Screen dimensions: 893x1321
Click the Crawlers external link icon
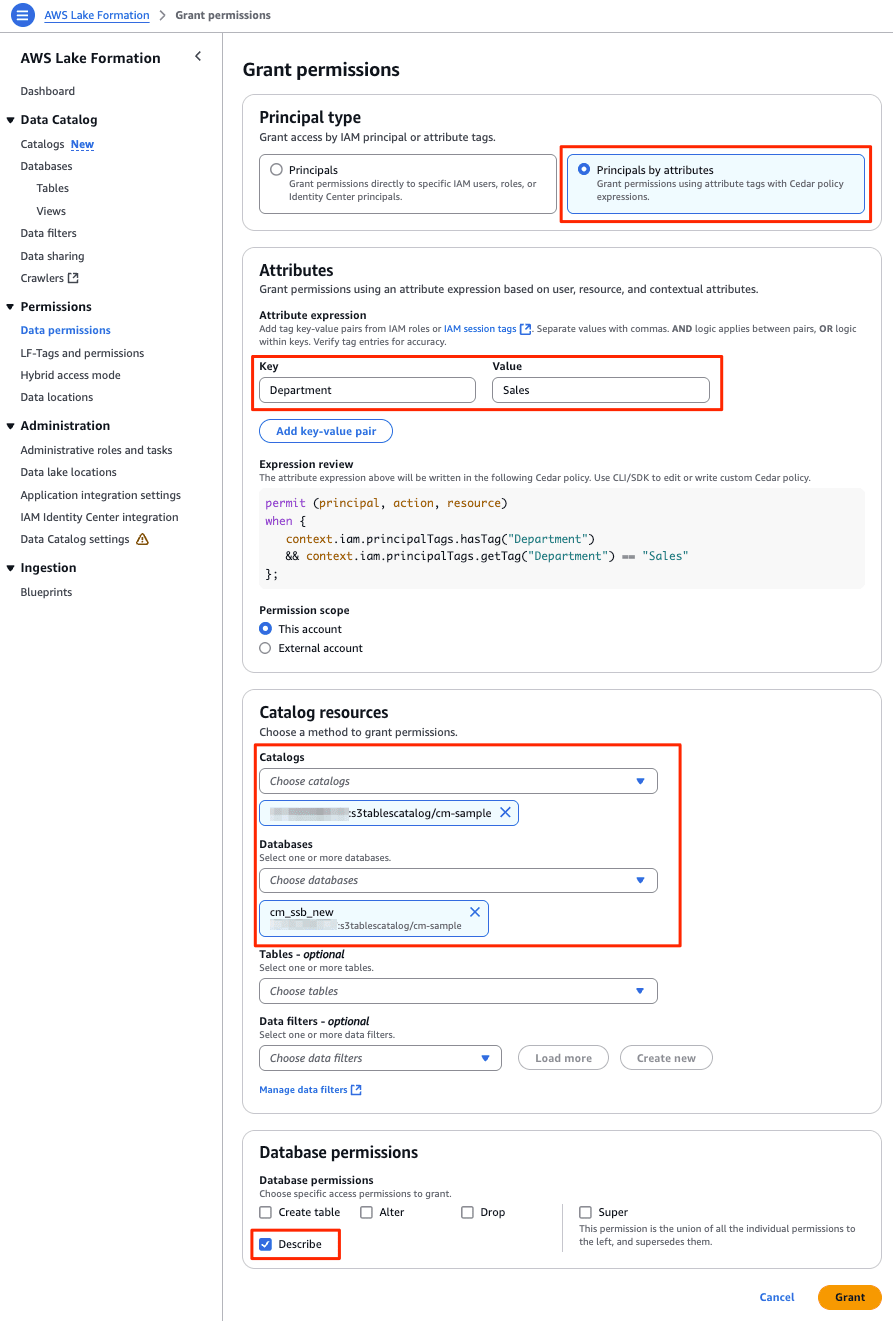73,278
